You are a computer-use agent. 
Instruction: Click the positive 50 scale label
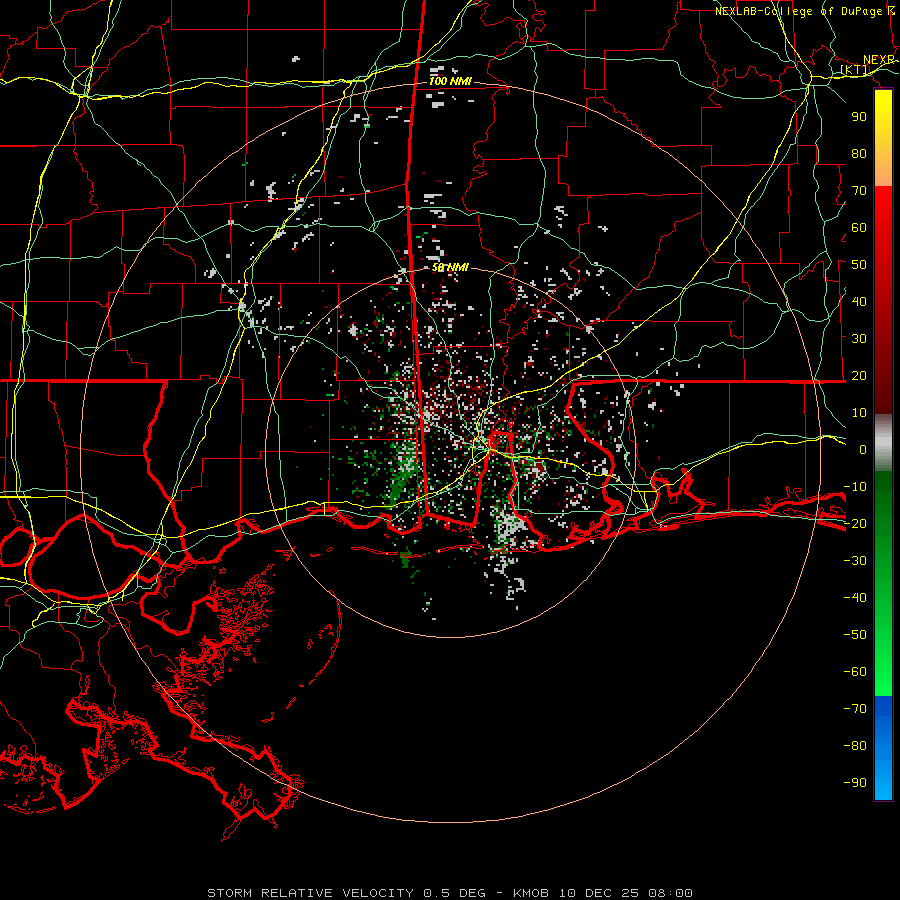point(859,265)
